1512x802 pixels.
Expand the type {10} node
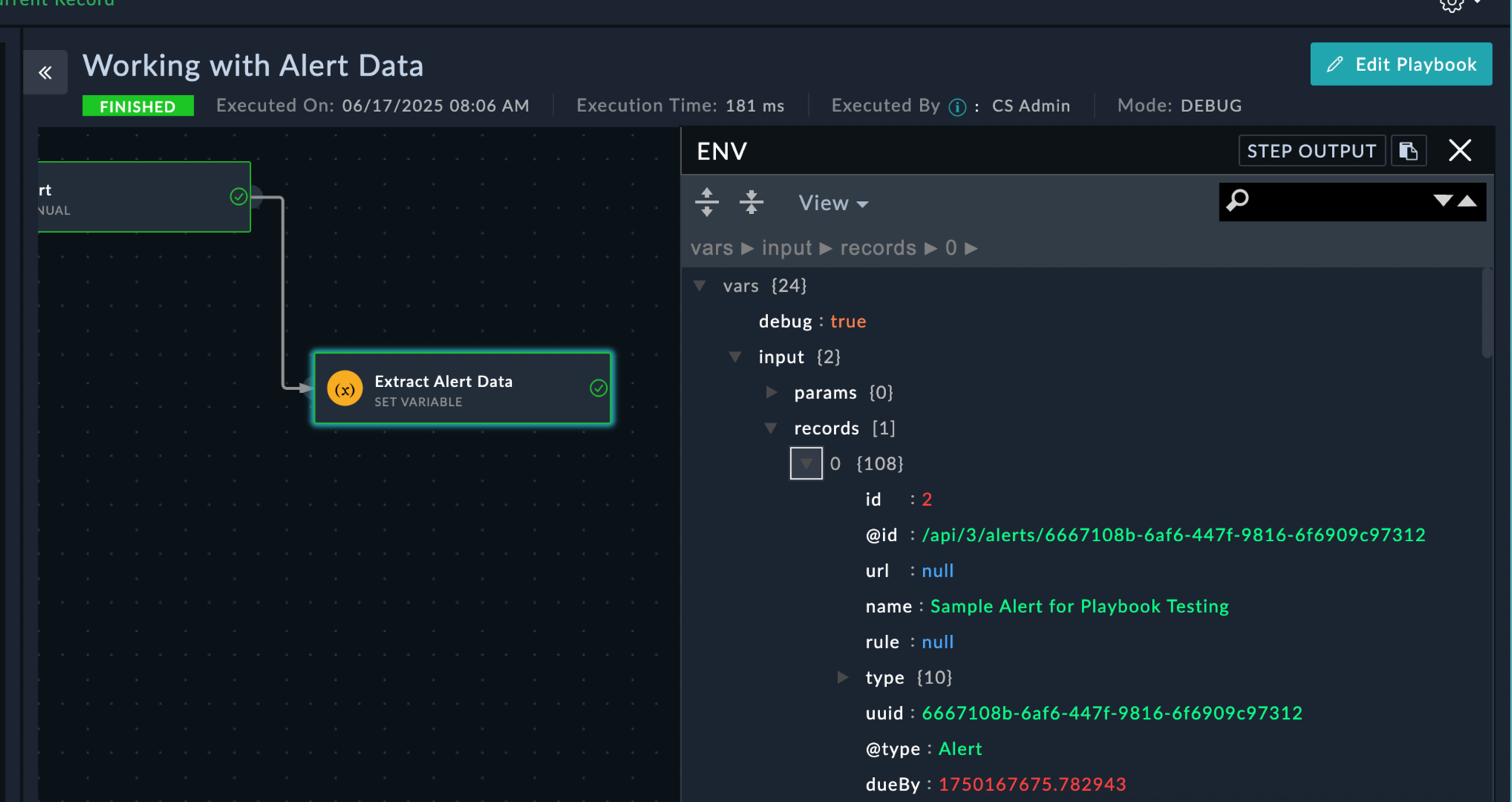pos(842,677)
